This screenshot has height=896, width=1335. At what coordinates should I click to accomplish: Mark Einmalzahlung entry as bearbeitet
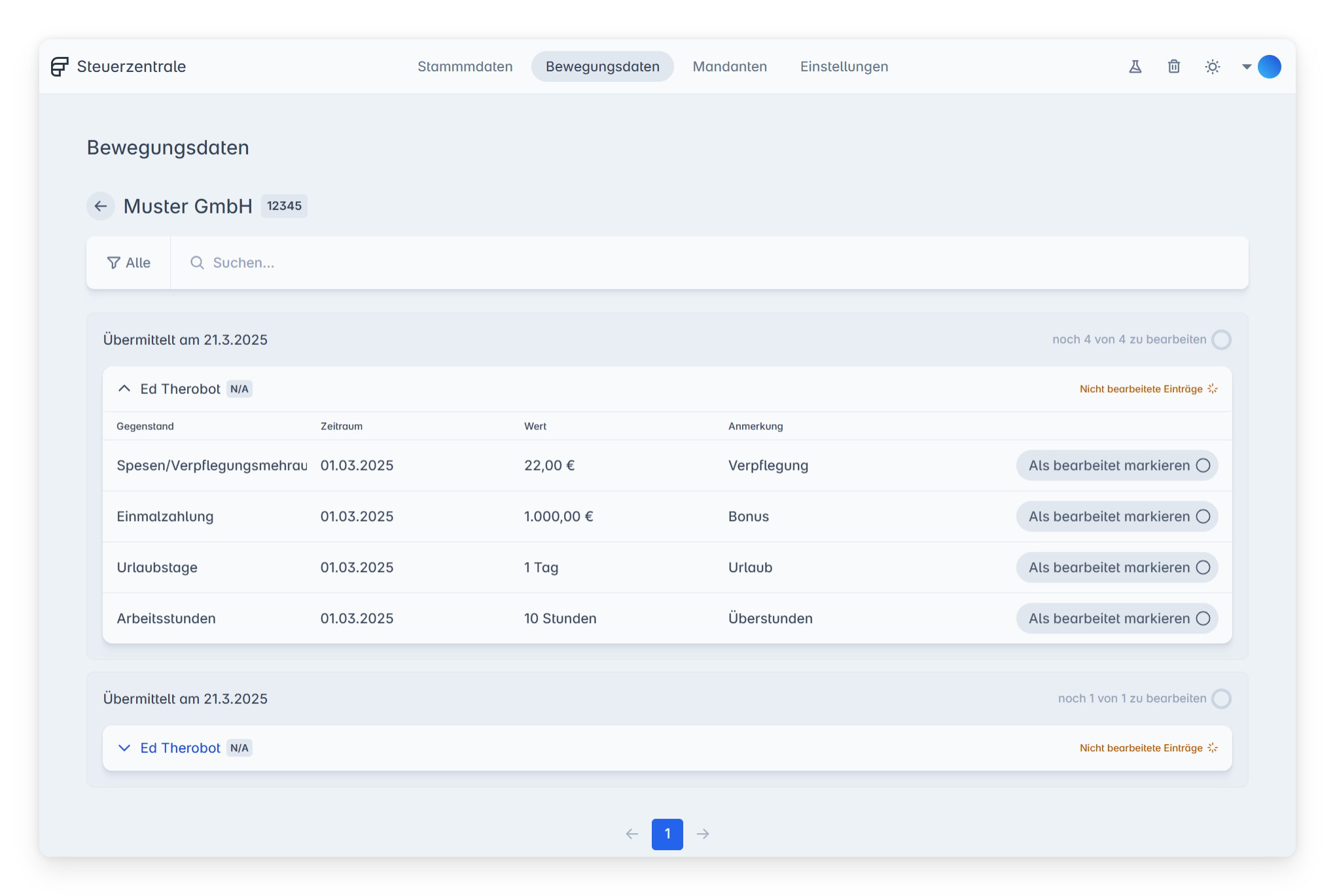(1116, 516)
